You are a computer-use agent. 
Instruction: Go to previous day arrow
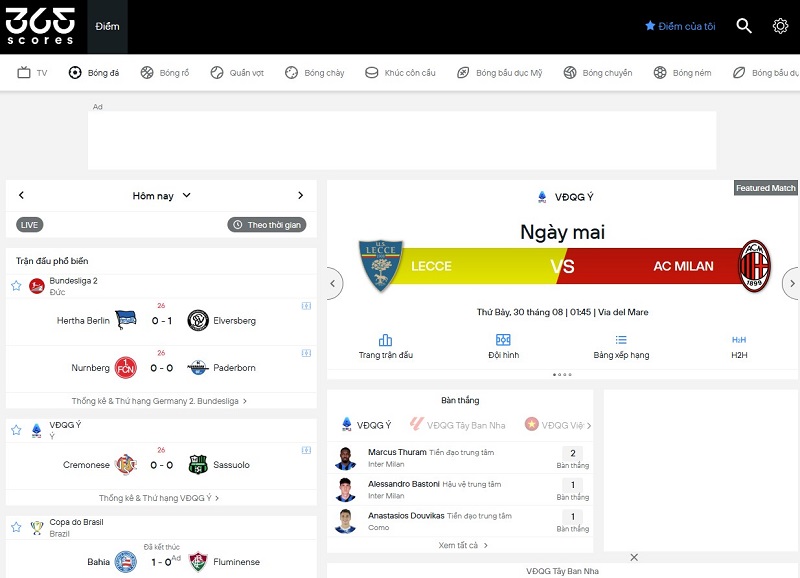pyautogui.click(x=21, y=195)
